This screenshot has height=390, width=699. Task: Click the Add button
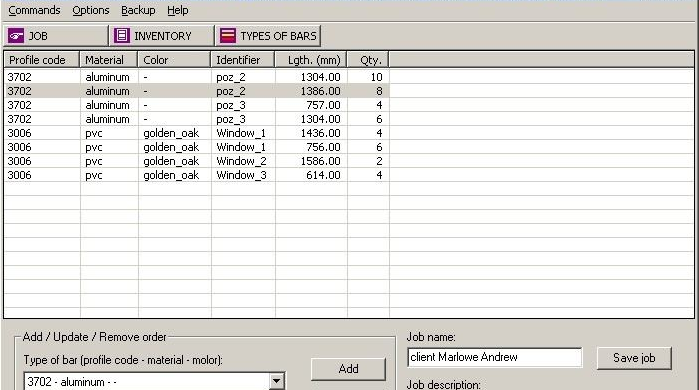point(348,369)
